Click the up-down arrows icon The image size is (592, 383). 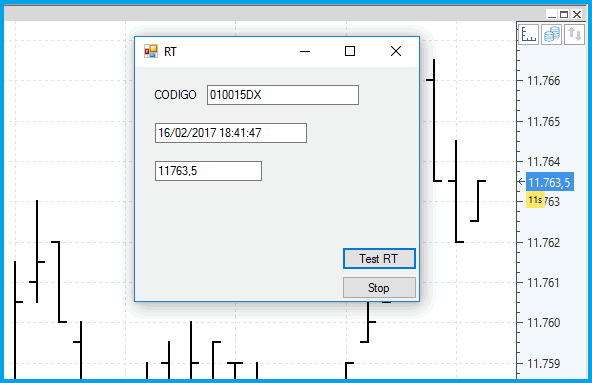(574, 34)
